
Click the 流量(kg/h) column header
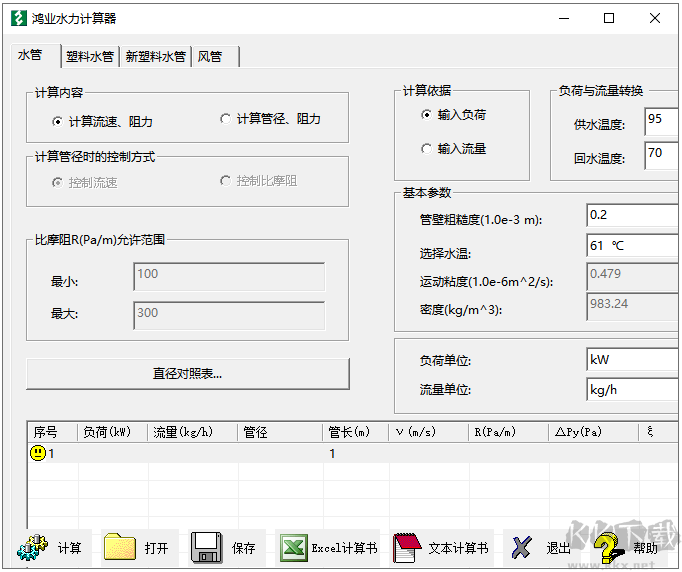coord(193,432)
